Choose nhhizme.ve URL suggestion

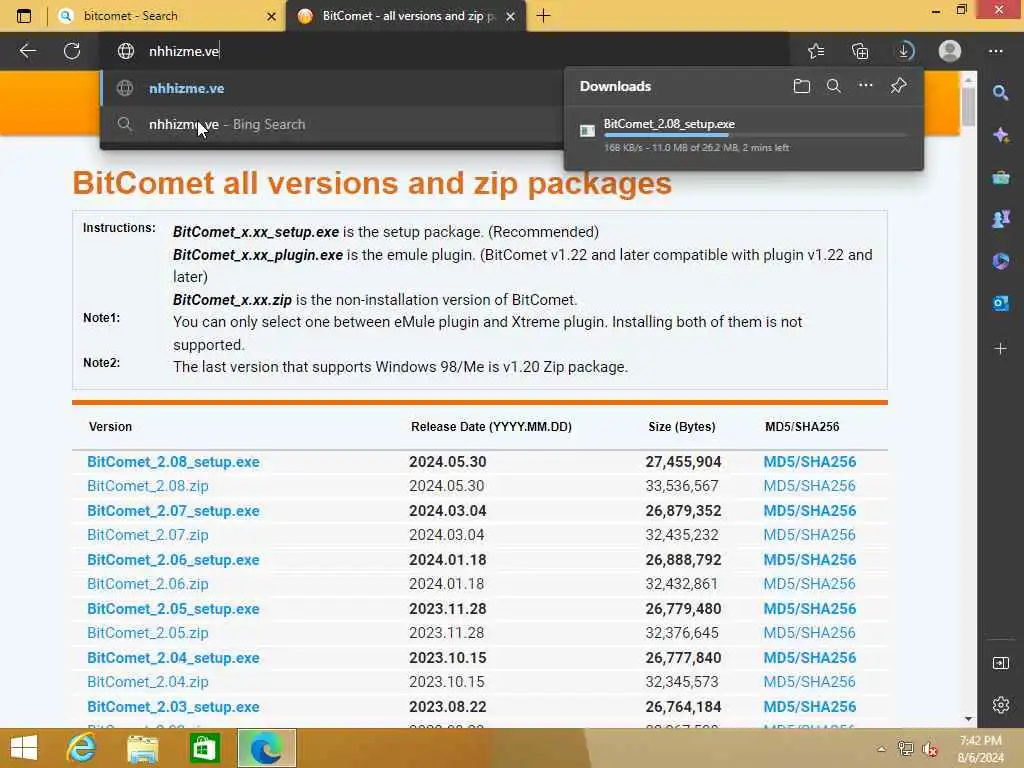click(332, 88)
